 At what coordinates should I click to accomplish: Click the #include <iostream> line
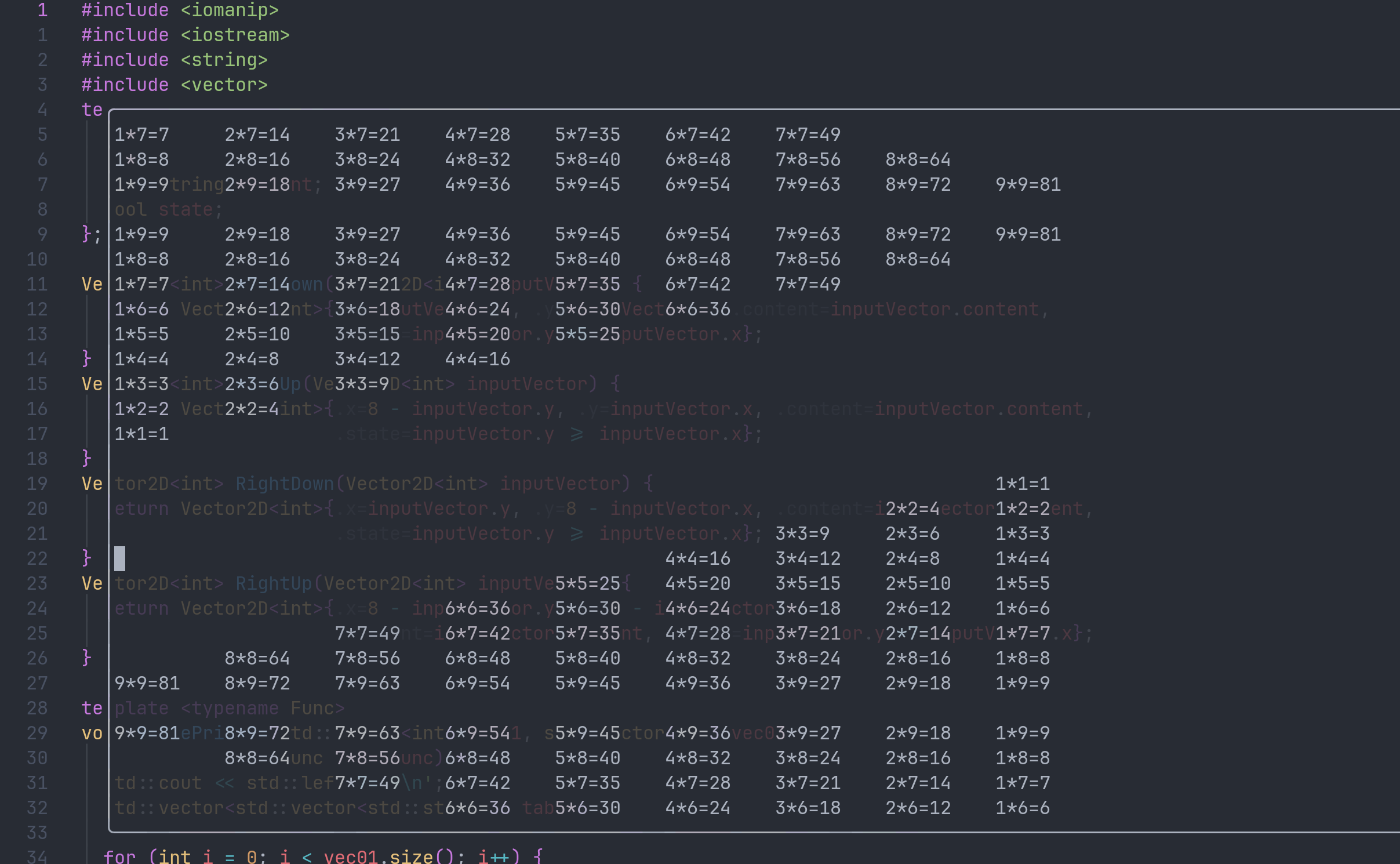pos(185,35)
